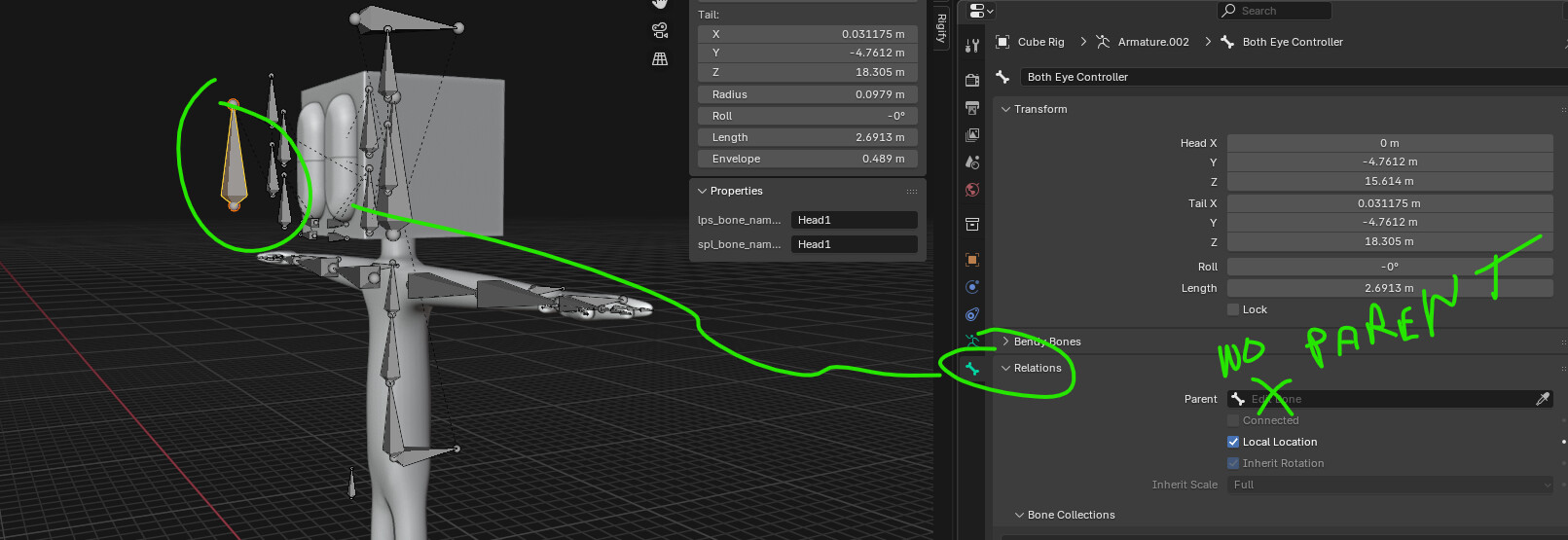Use the eyedropper on the Parent field
This screenshot has width=1568, height=540.
point(1542,399)
